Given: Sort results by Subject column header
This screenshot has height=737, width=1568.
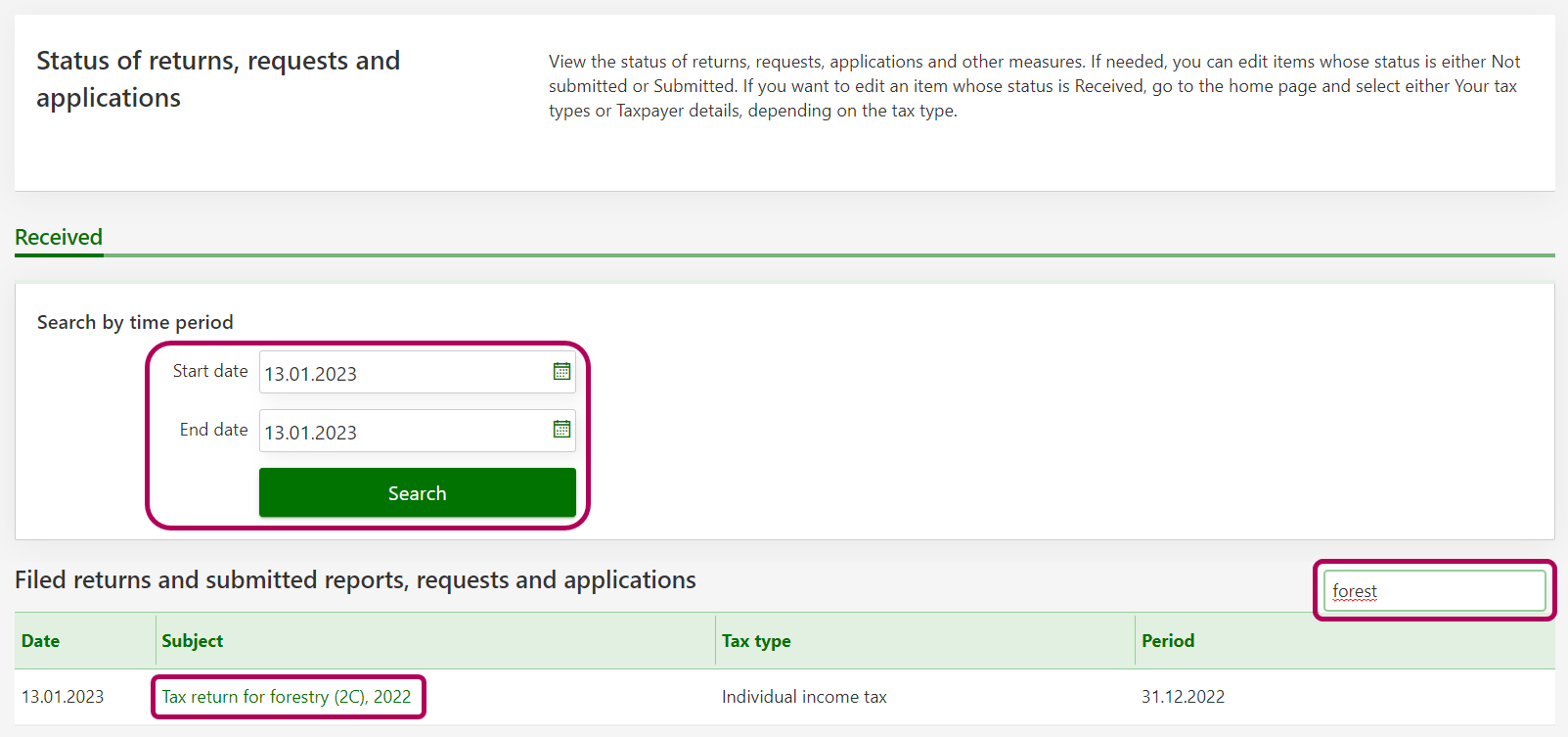Looking at the screenshot, I should click(193, 641).
